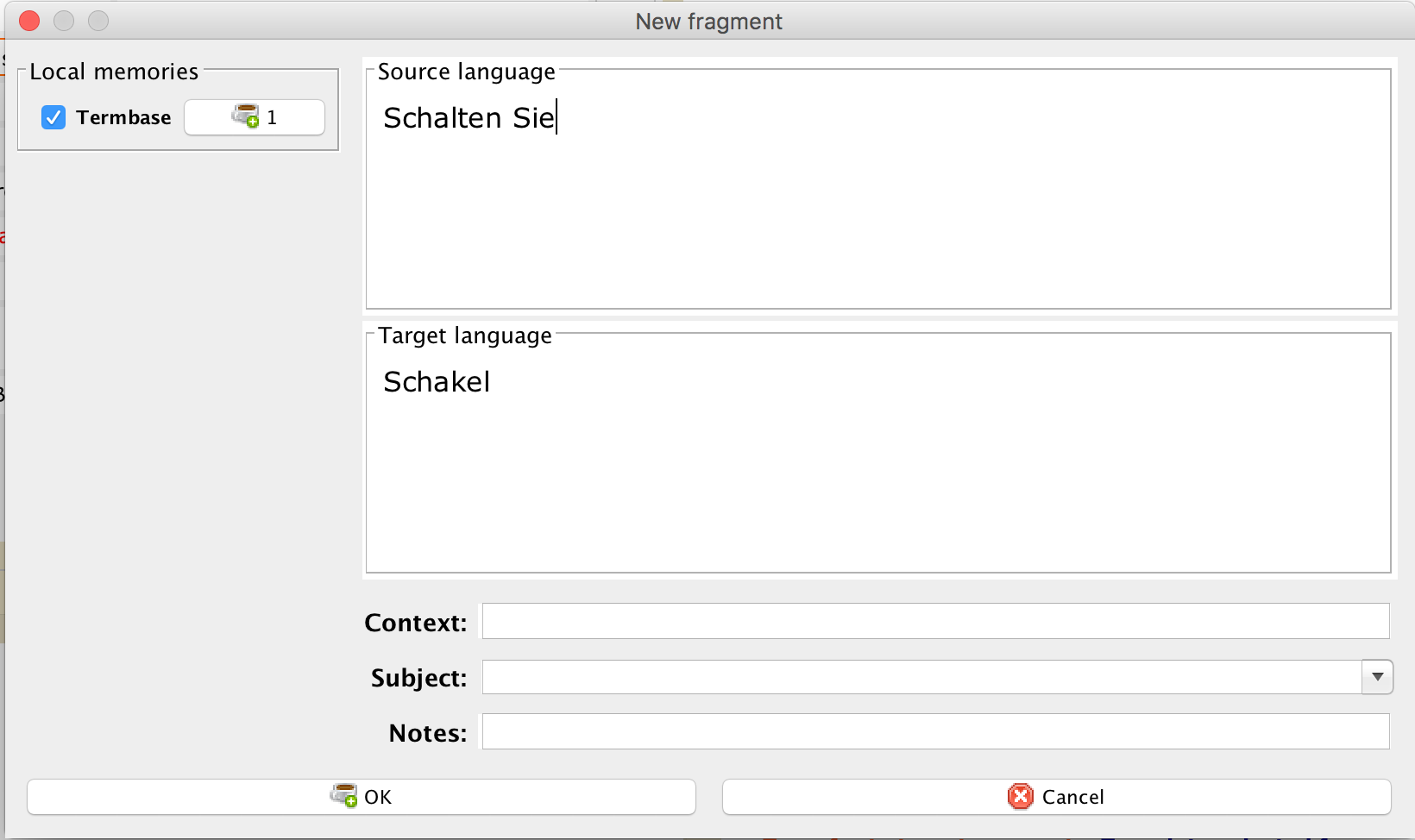Click the 'New fragment' window title
The image size is (1415, 840).
tap(708, 22)
